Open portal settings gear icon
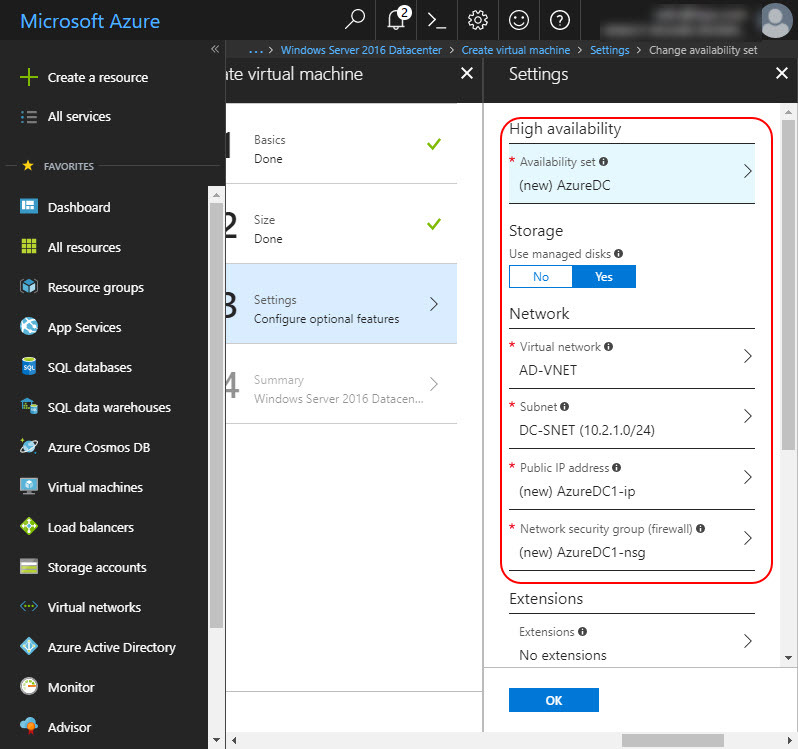This screenshot has height=749, width=798. (x=478, y=20)
